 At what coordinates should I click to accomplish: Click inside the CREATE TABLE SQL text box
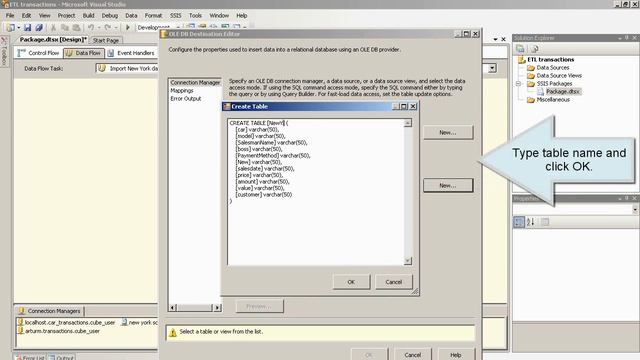click(316, 192)
